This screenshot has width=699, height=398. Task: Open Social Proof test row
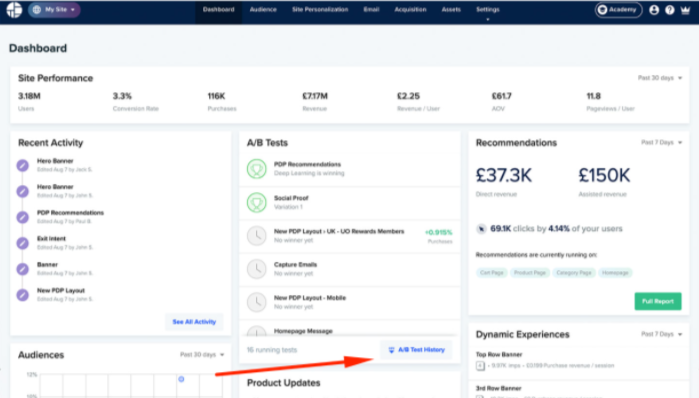tap(350, 202)
